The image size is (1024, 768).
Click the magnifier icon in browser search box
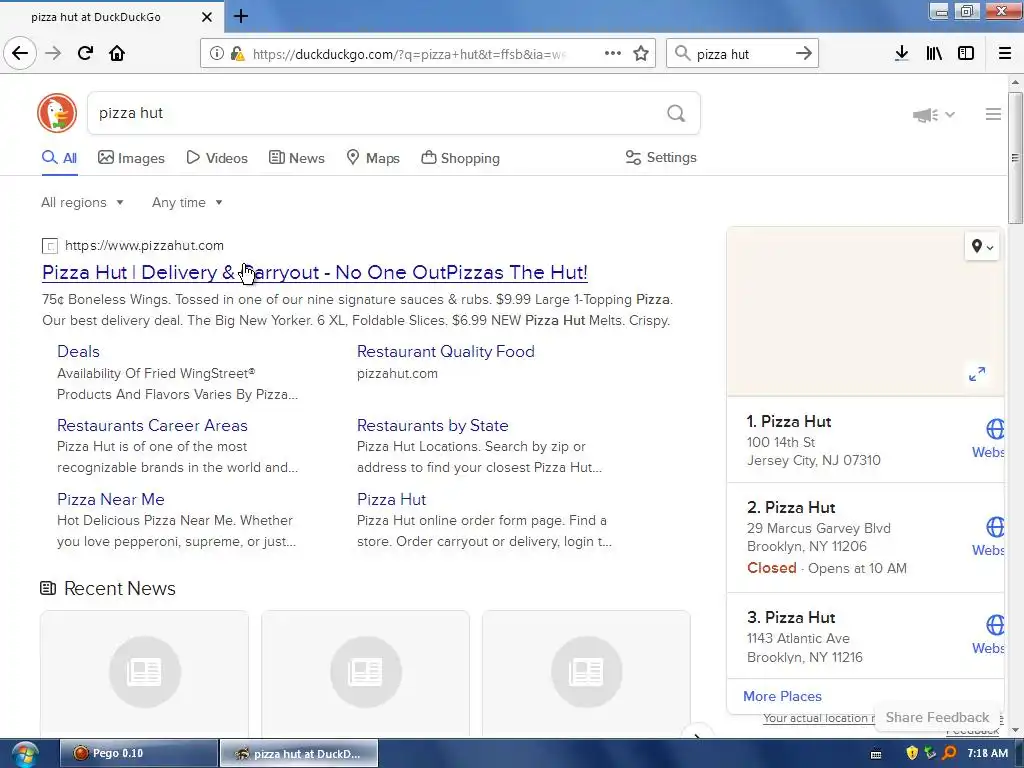pyautogui.click(x=682, y=54)
